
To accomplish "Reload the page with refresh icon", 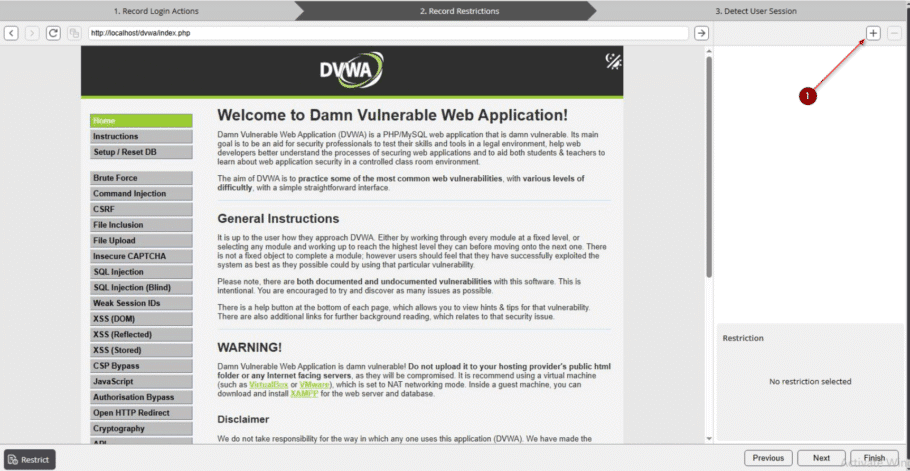I will (53, 33).
